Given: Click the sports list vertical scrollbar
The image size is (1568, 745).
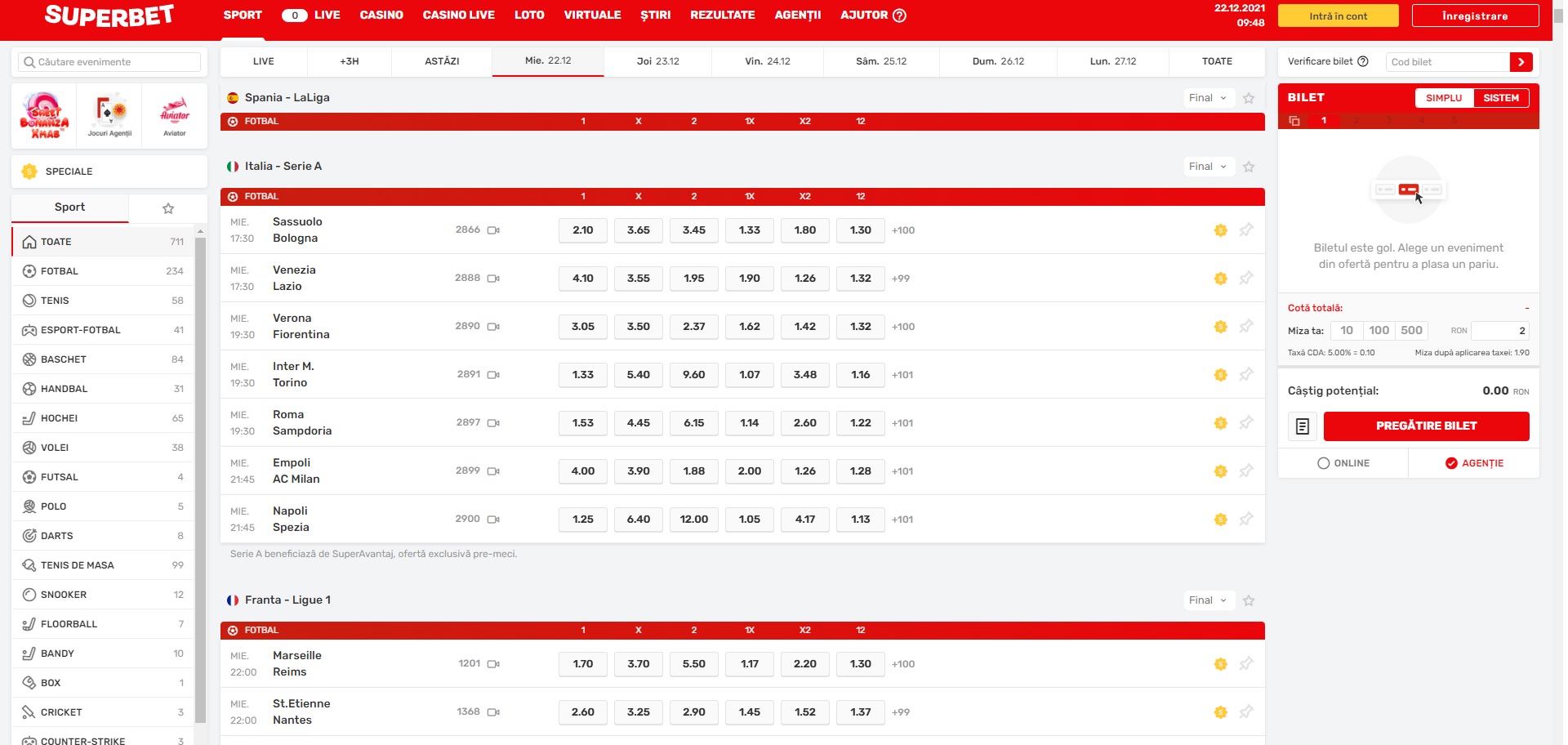Looking at the screenshot, I should (x=200, y=482).
